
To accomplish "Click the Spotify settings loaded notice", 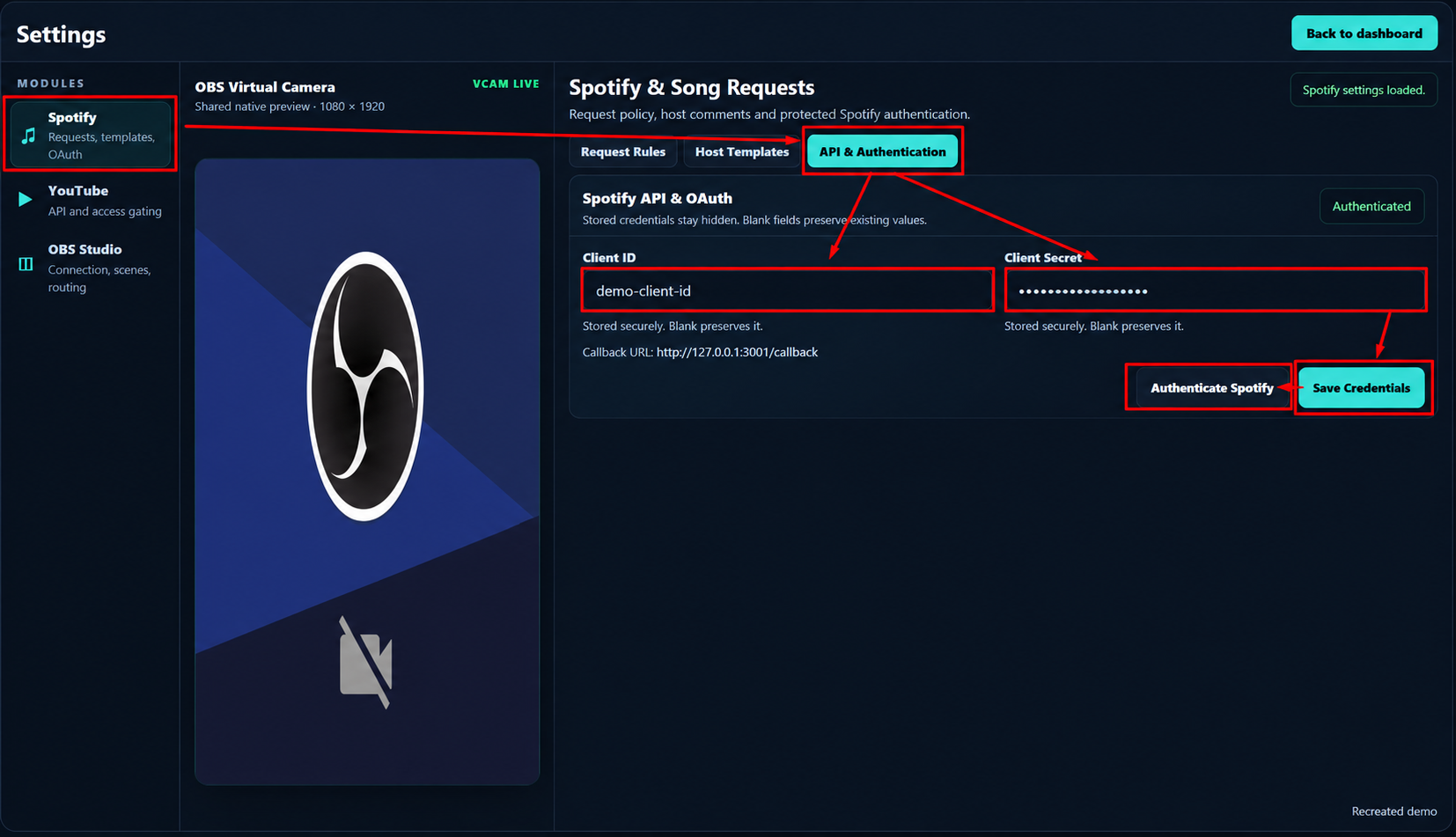I will click(x=1364, y=90).
